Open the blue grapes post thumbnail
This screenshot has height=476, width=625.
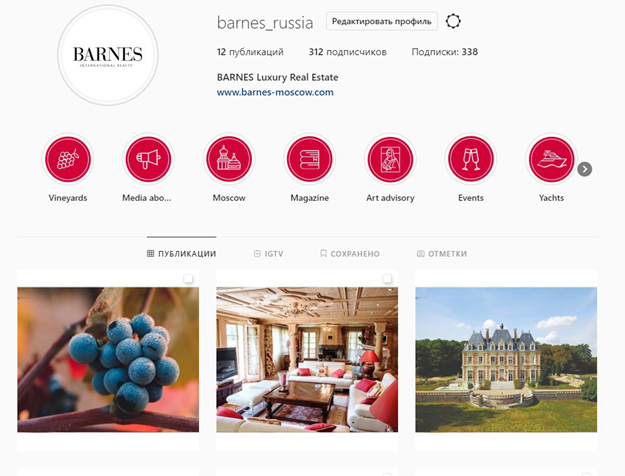(108, 360)
